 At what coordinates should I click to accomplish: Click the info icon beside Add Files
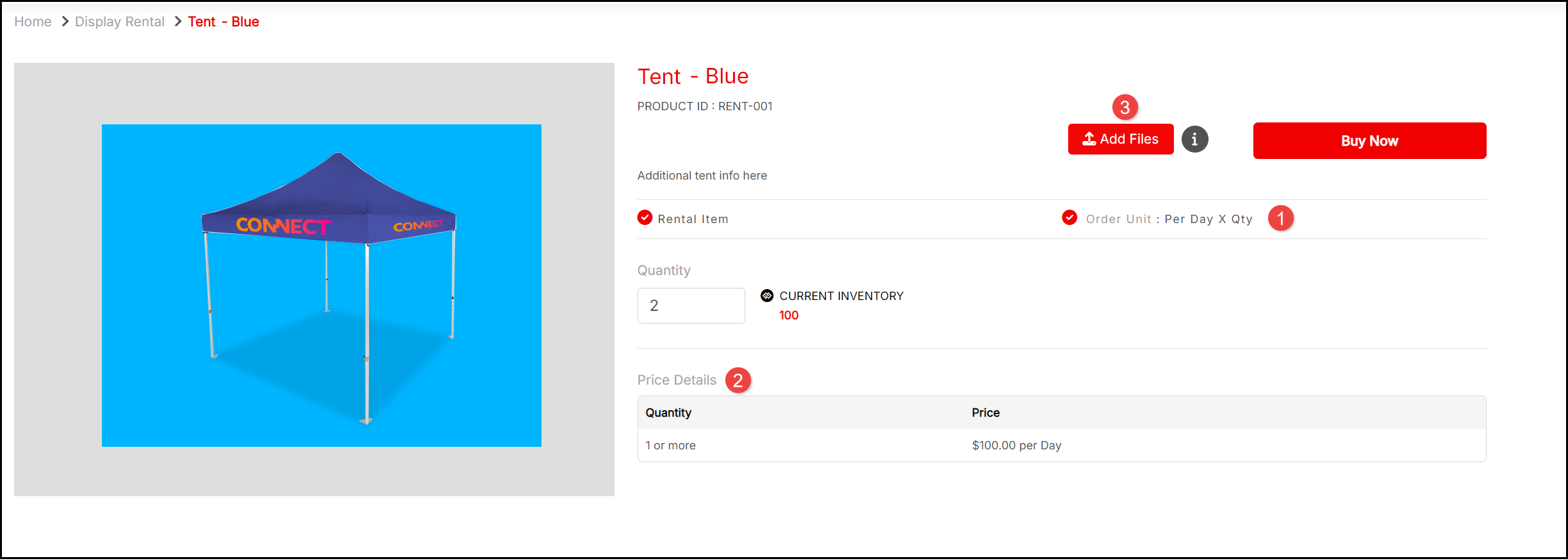coord(1194,139)
